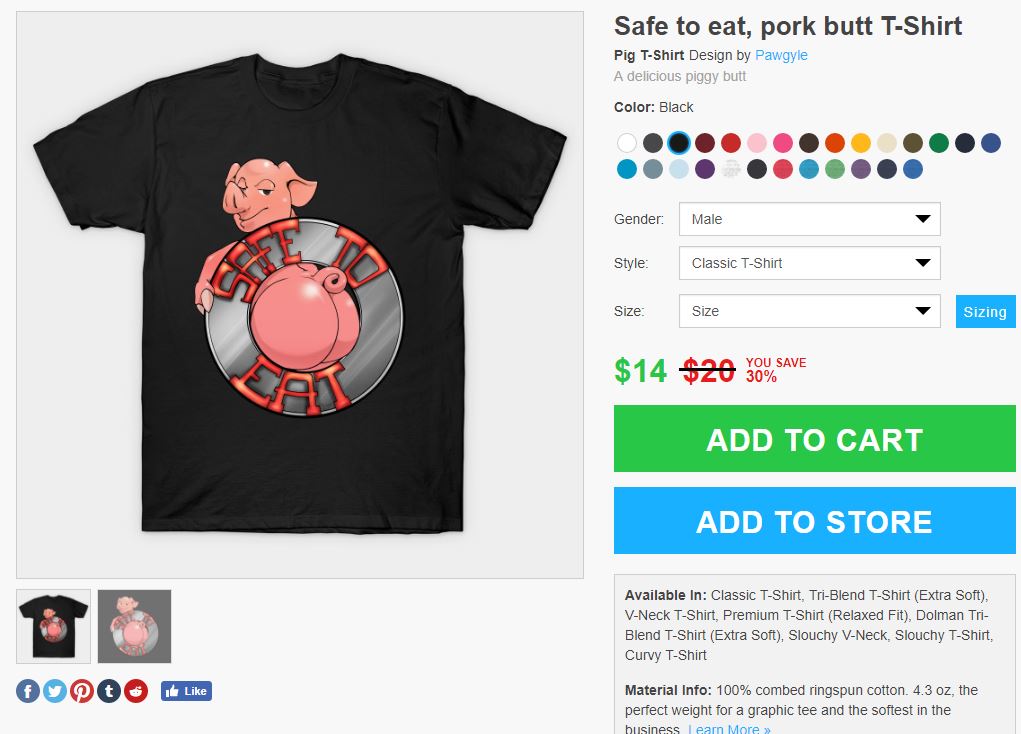Choose the purple swatch in second row

pyautogui.click(x=705, y=169)
